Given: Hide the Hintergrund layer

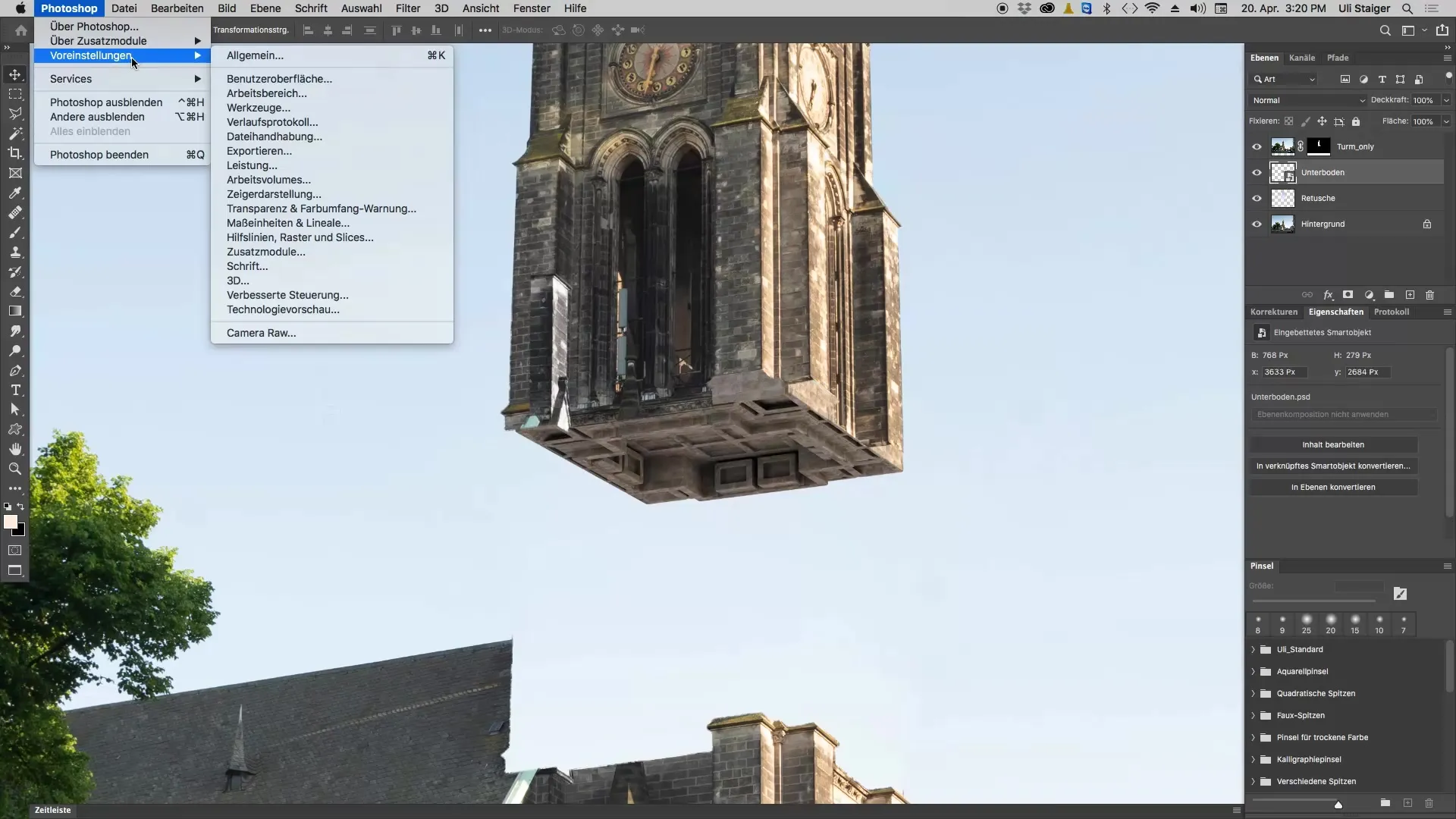Looking at the screenshot, I should click(x=1257, y=224).
